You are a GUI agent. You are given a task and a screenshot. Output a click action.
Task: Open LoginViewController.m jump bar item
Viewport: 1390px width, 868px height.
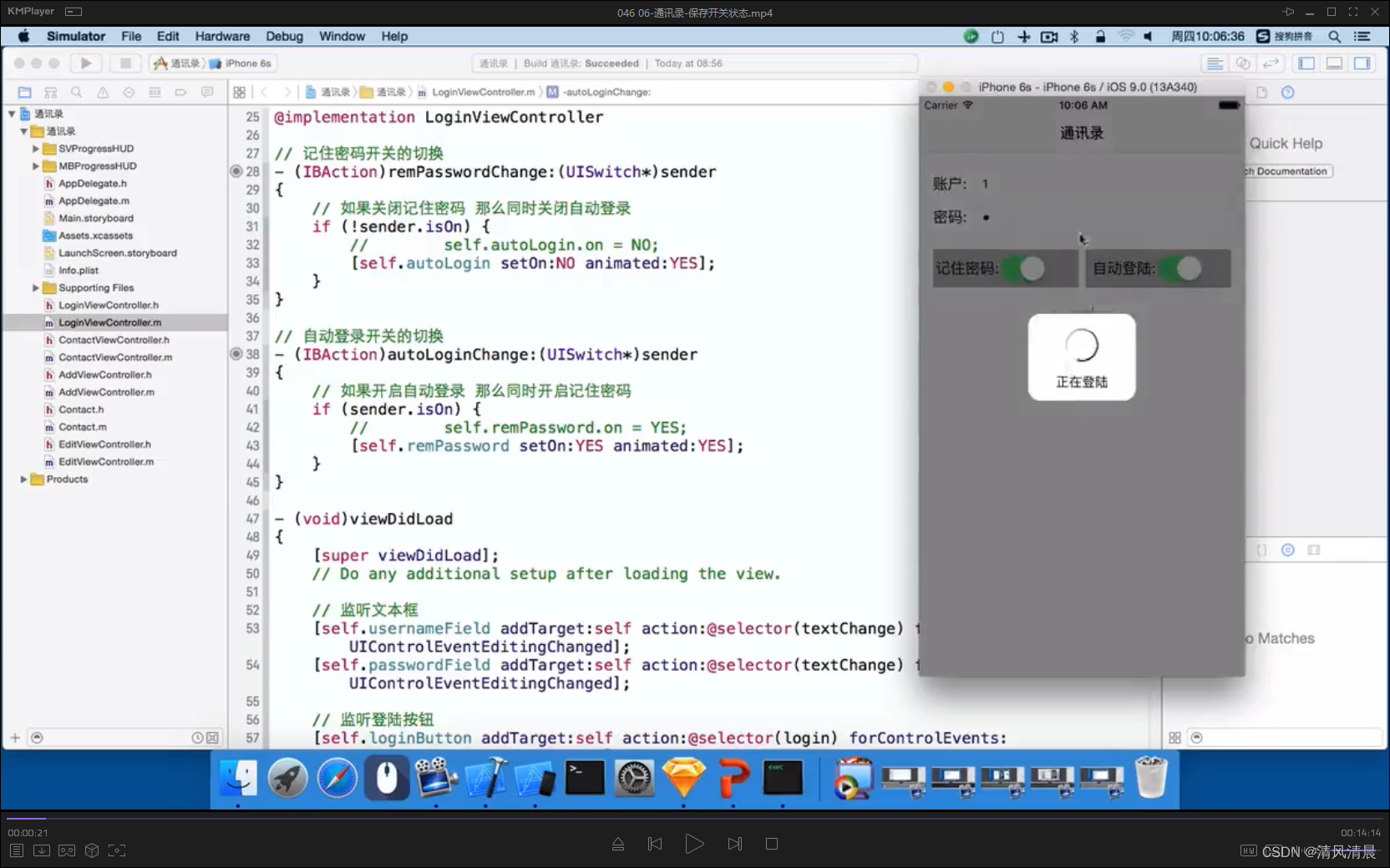[476, 93]
